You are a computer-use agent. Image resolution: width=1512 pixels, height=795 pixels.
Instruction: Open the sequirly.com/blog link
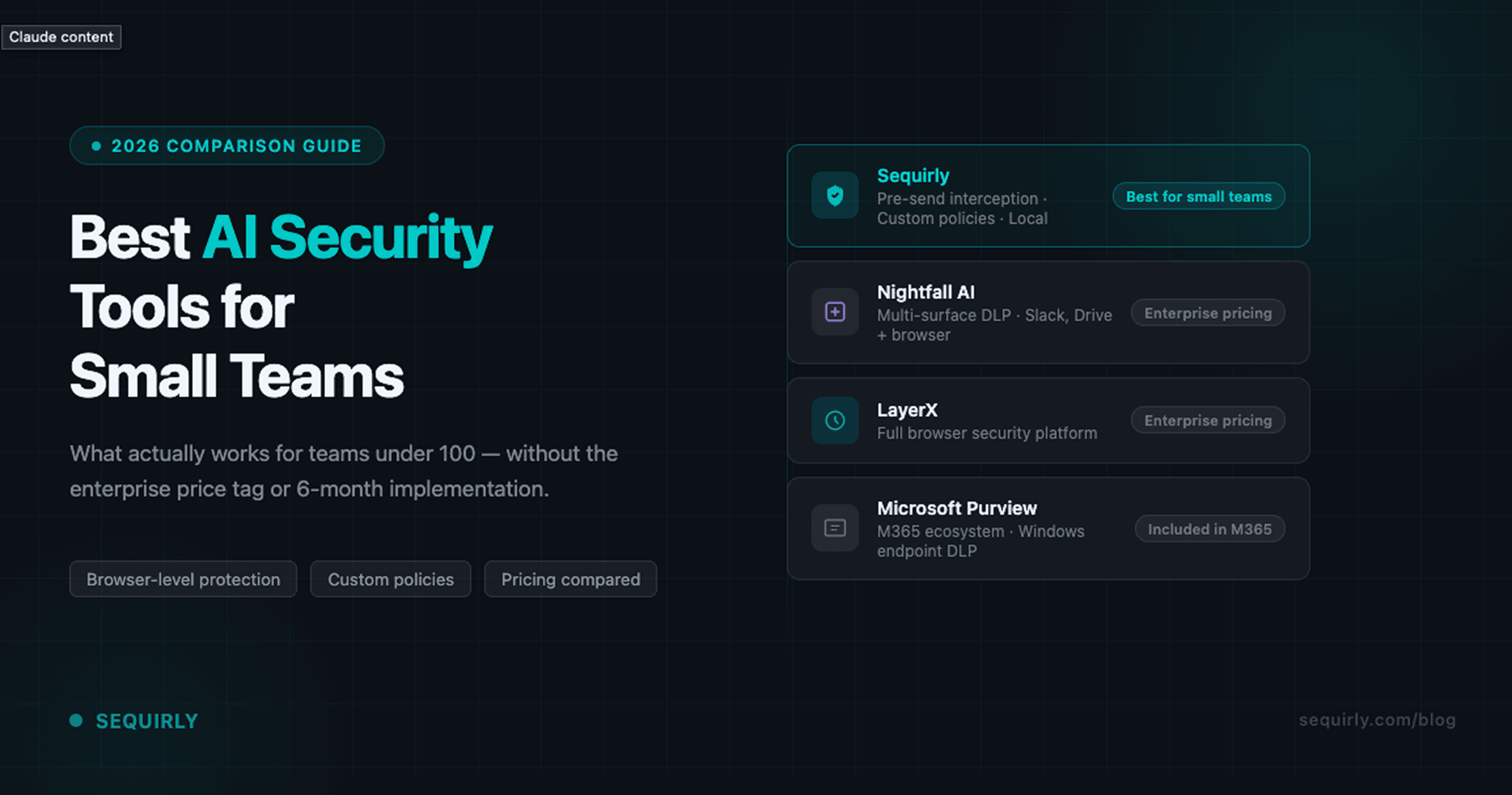coord(1377,720)
